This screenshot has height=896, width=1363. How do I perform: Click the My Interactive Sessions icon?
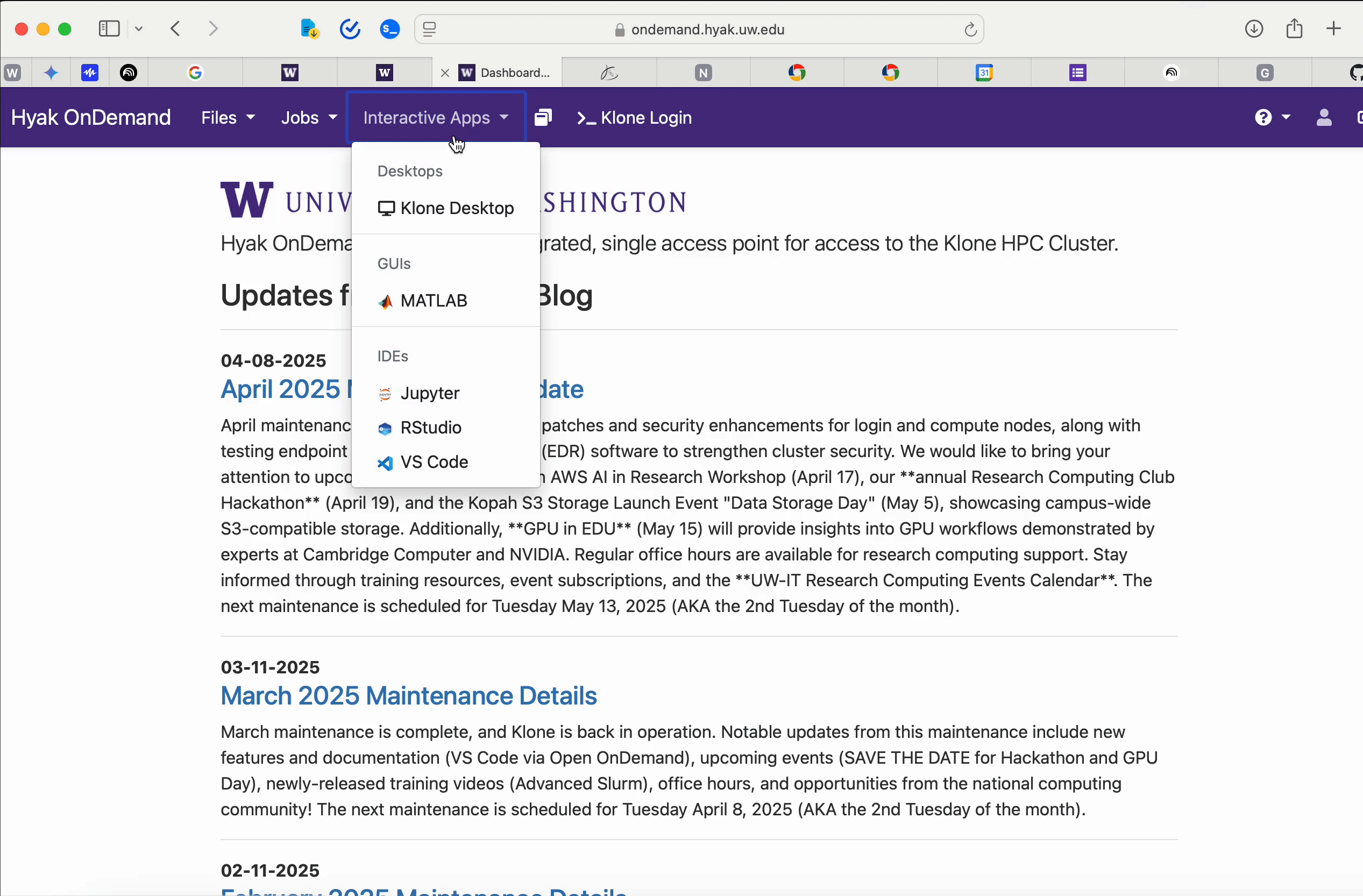[x=543, y=117]
